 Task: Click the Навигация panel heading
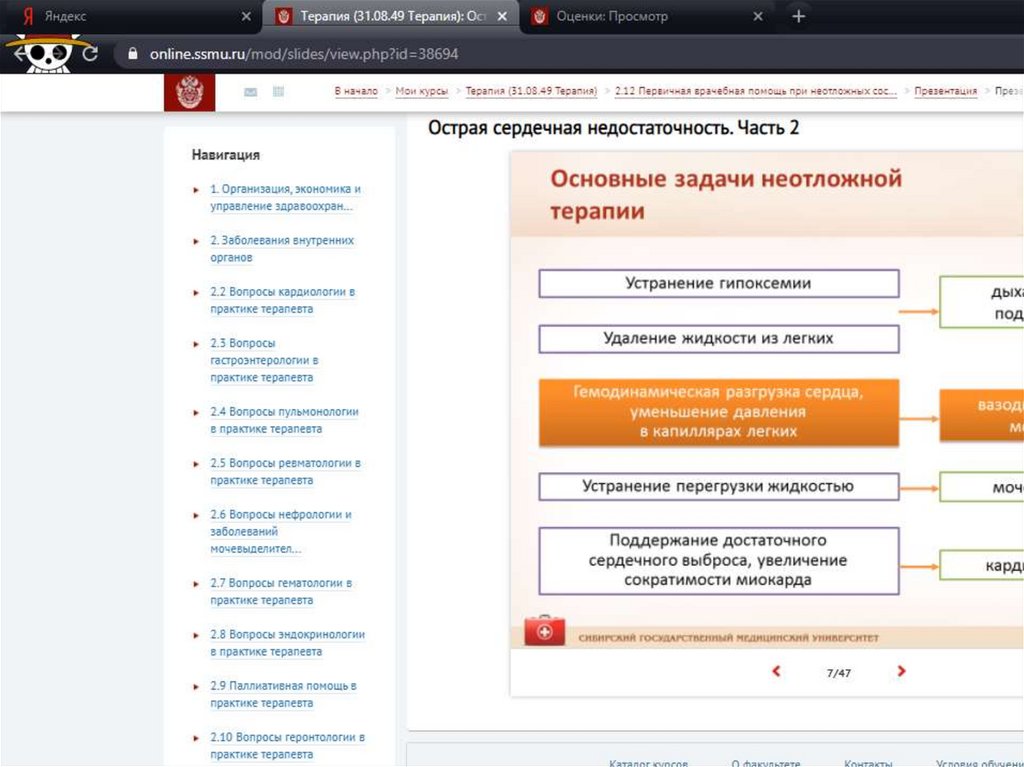click(x=225, y=155)
